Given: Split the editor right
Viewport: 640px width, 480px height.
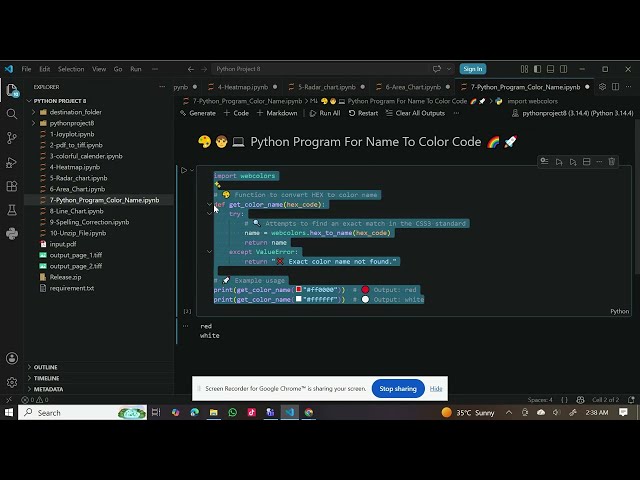Looking at the screenshot, I should pyautogui.click(x=615, y=87).
